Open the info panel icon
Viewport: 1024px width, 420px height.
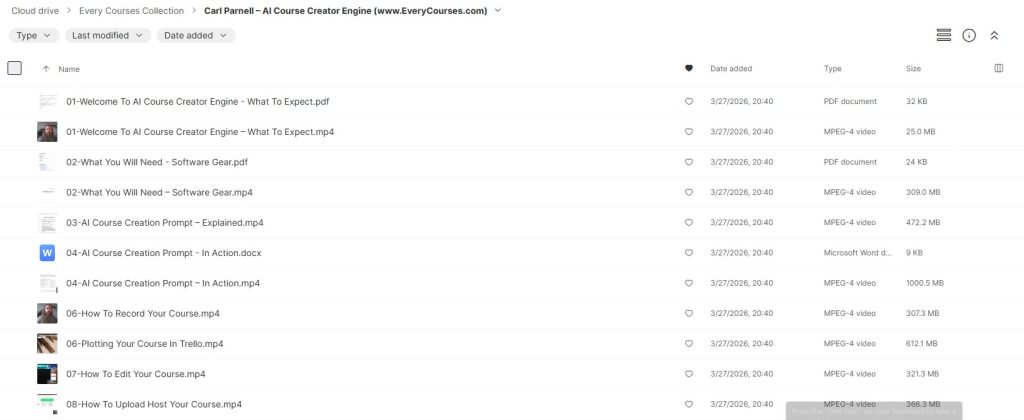click(x=969, y=35)
